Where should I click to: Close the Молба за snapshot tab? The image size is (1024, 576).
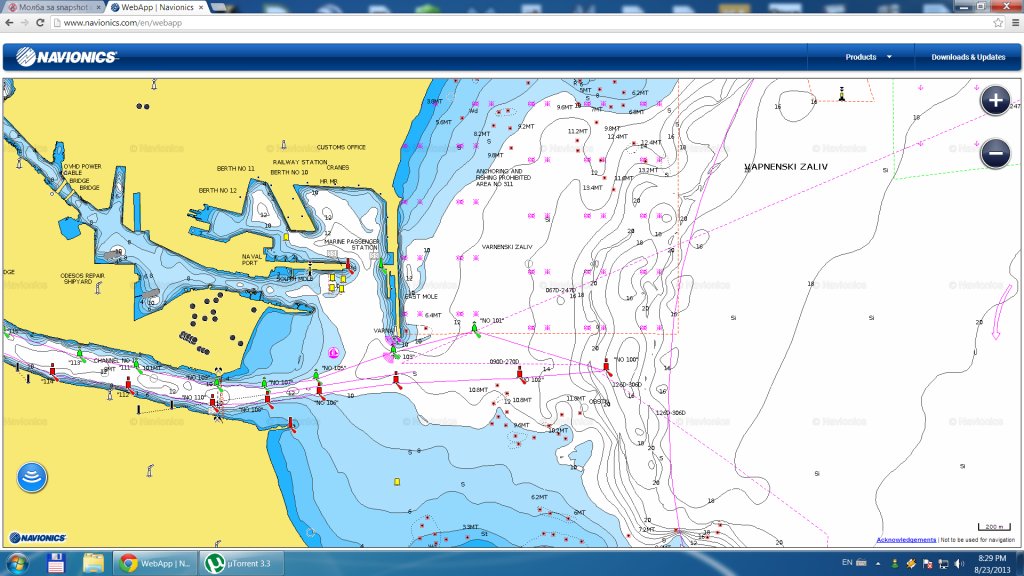pyautogui.click(x=99, y=7)
